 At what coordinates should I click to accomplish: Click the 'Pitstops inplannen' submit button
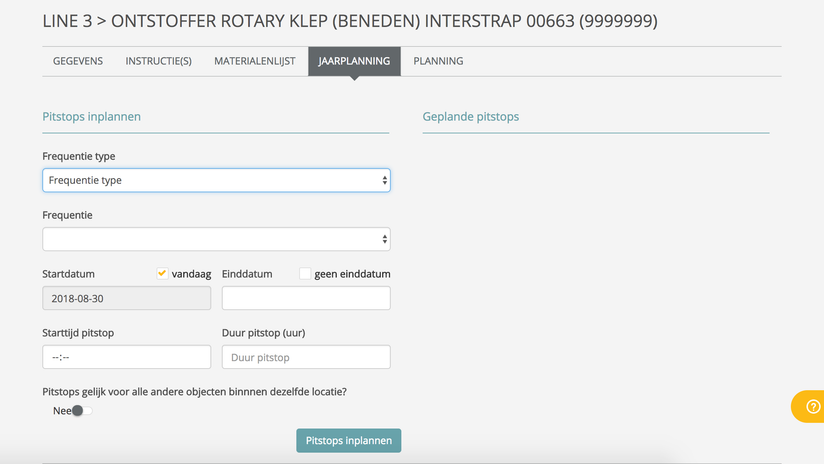(x=348, y=440)
